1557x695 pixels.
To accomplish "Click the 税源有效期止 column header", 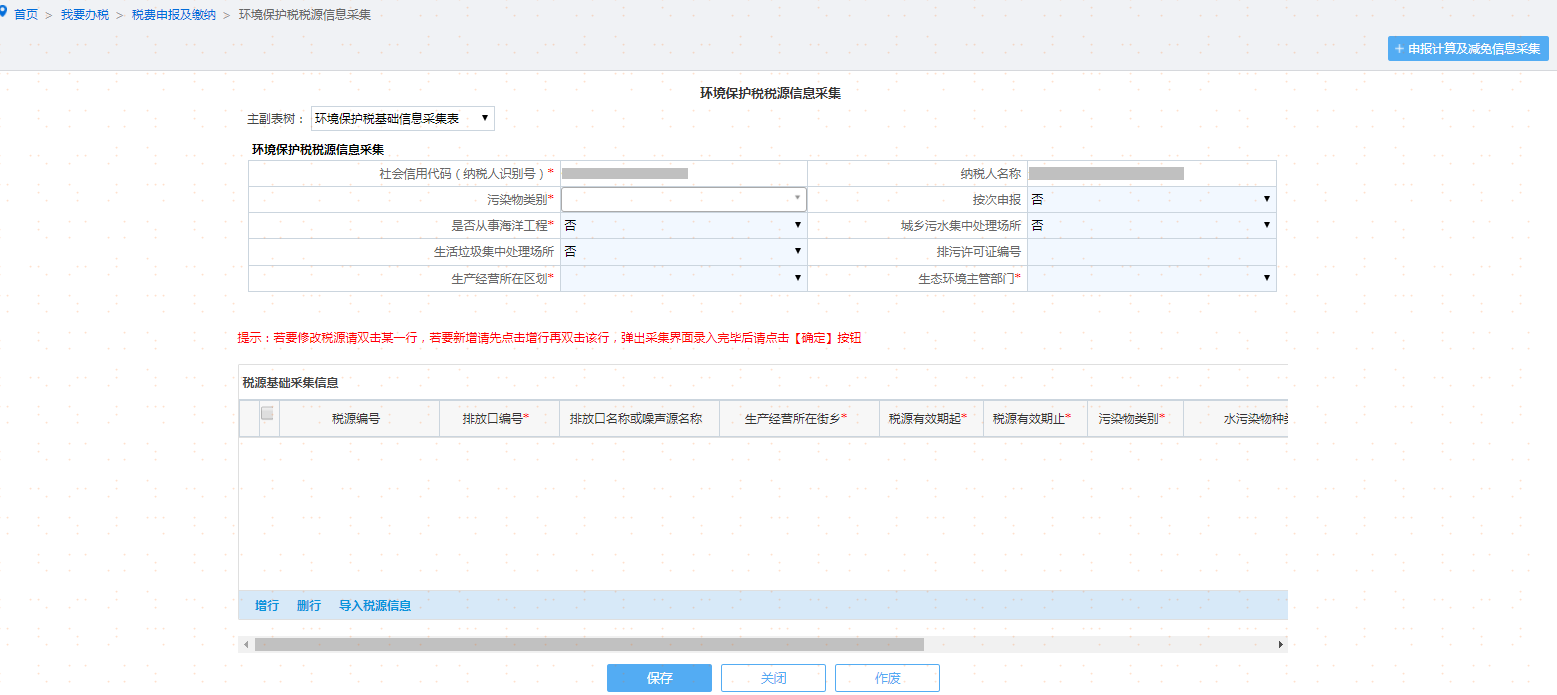I will point(1033,419).
